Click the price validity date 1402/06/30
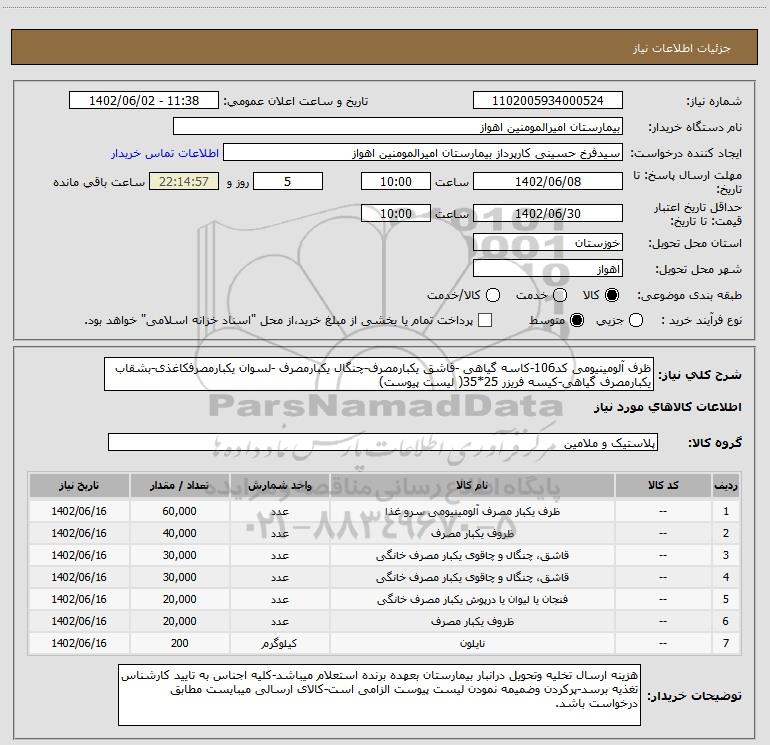This screenshot has width=770, height=745. tap(548, 213)
